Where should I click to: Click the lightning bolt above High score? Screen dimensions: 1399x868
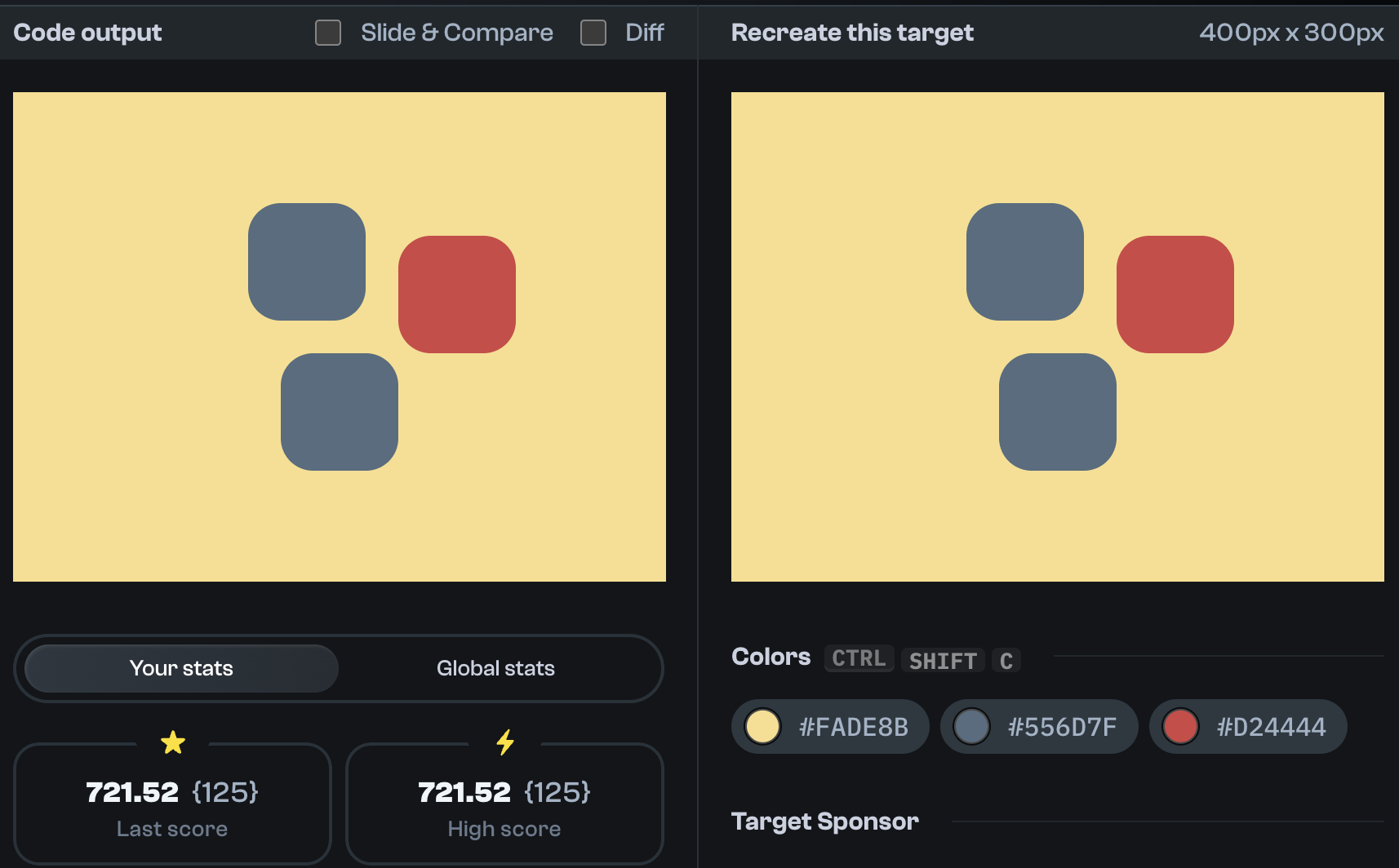504,742
